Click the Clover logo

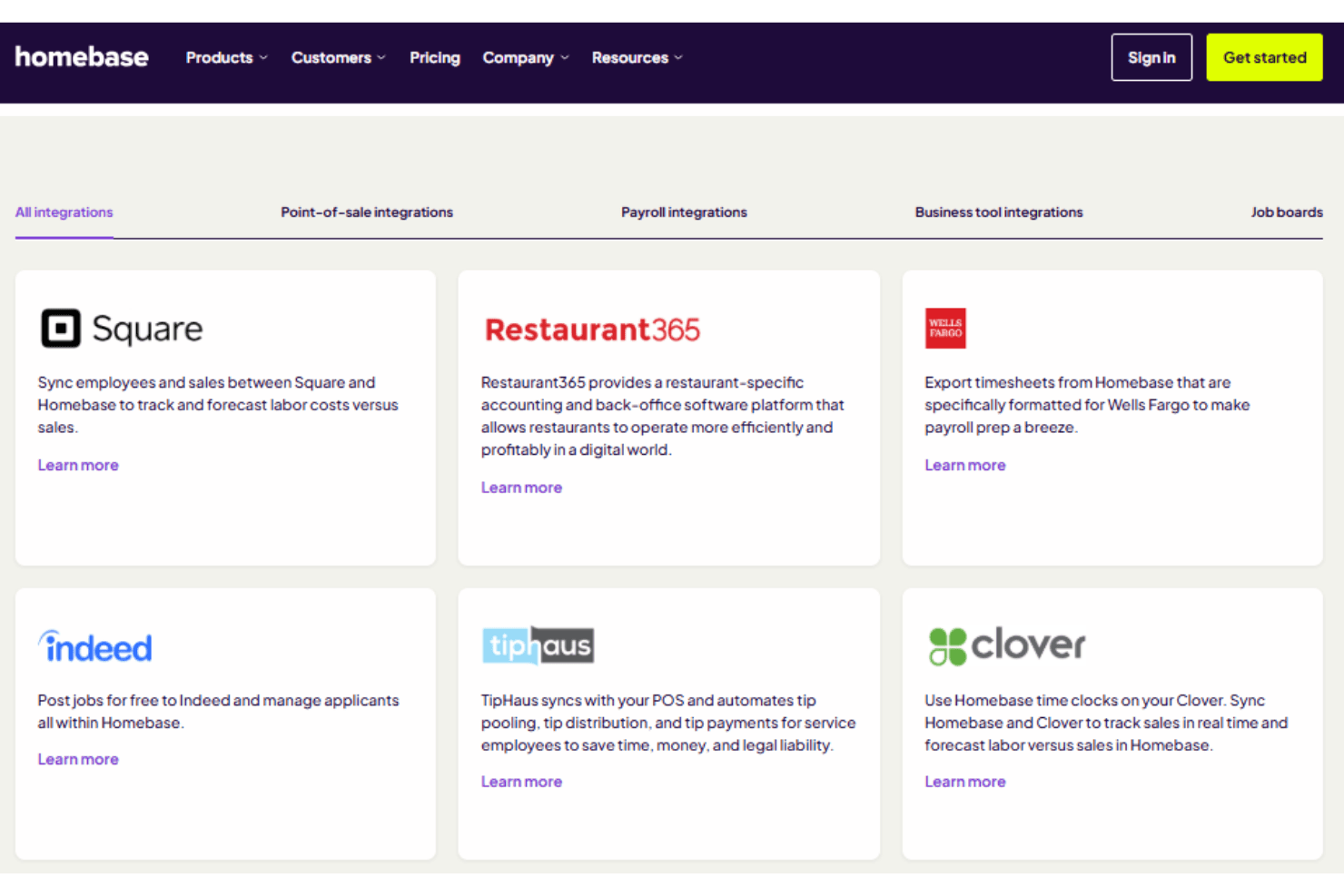click(1006, 645)
